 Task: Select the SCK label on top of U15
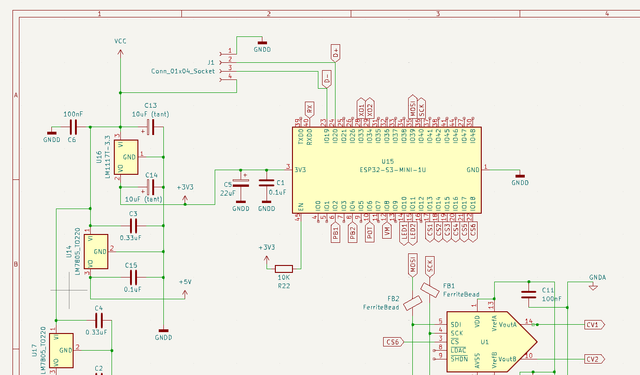(421, 108)
